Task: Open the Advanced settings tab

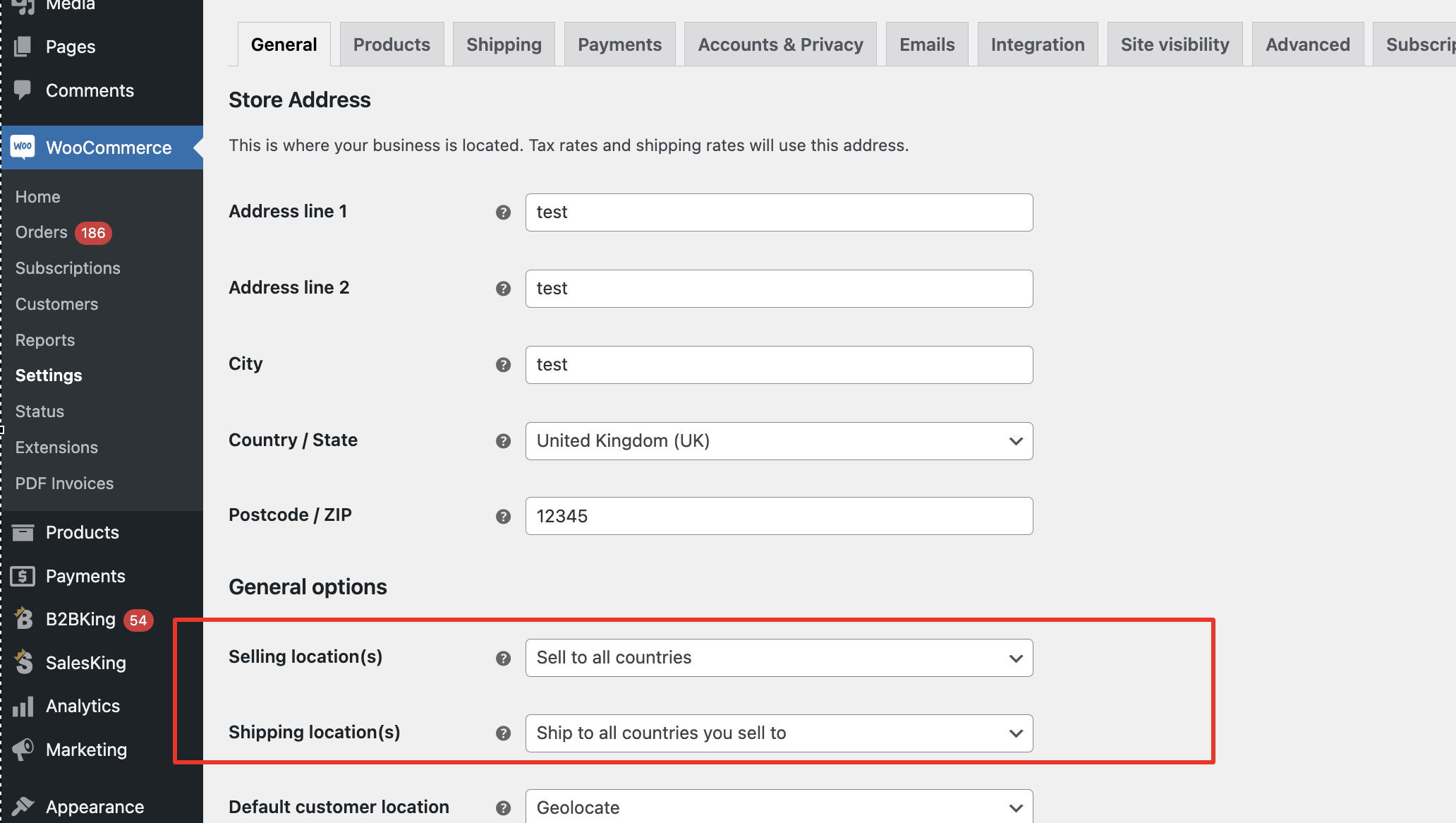Action: coord(1308,44)
